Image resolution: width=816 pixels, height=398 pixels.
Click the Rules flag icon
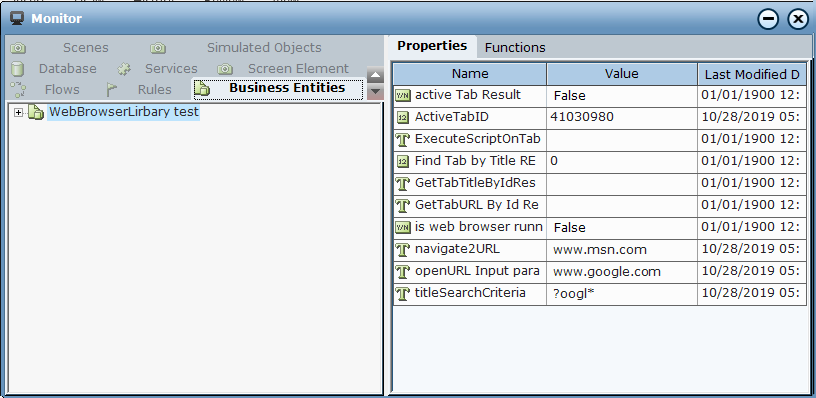[111, 89]
